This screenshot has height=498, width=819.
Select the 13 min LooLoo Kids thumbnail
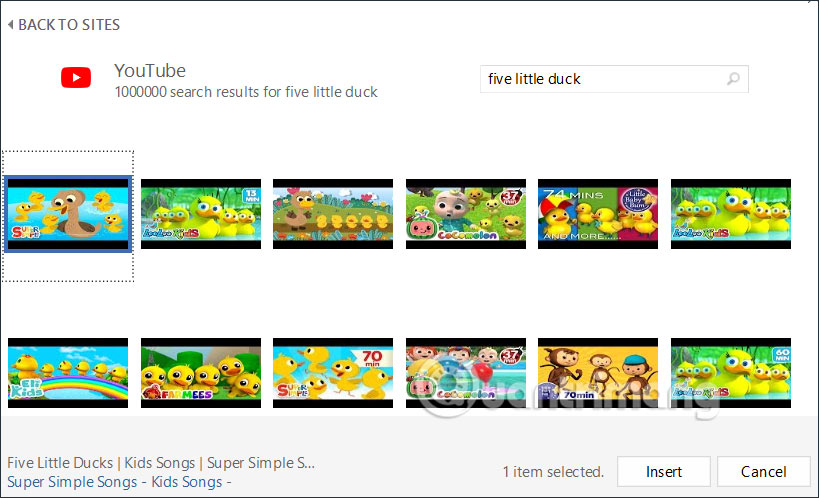tap(201, 214)
